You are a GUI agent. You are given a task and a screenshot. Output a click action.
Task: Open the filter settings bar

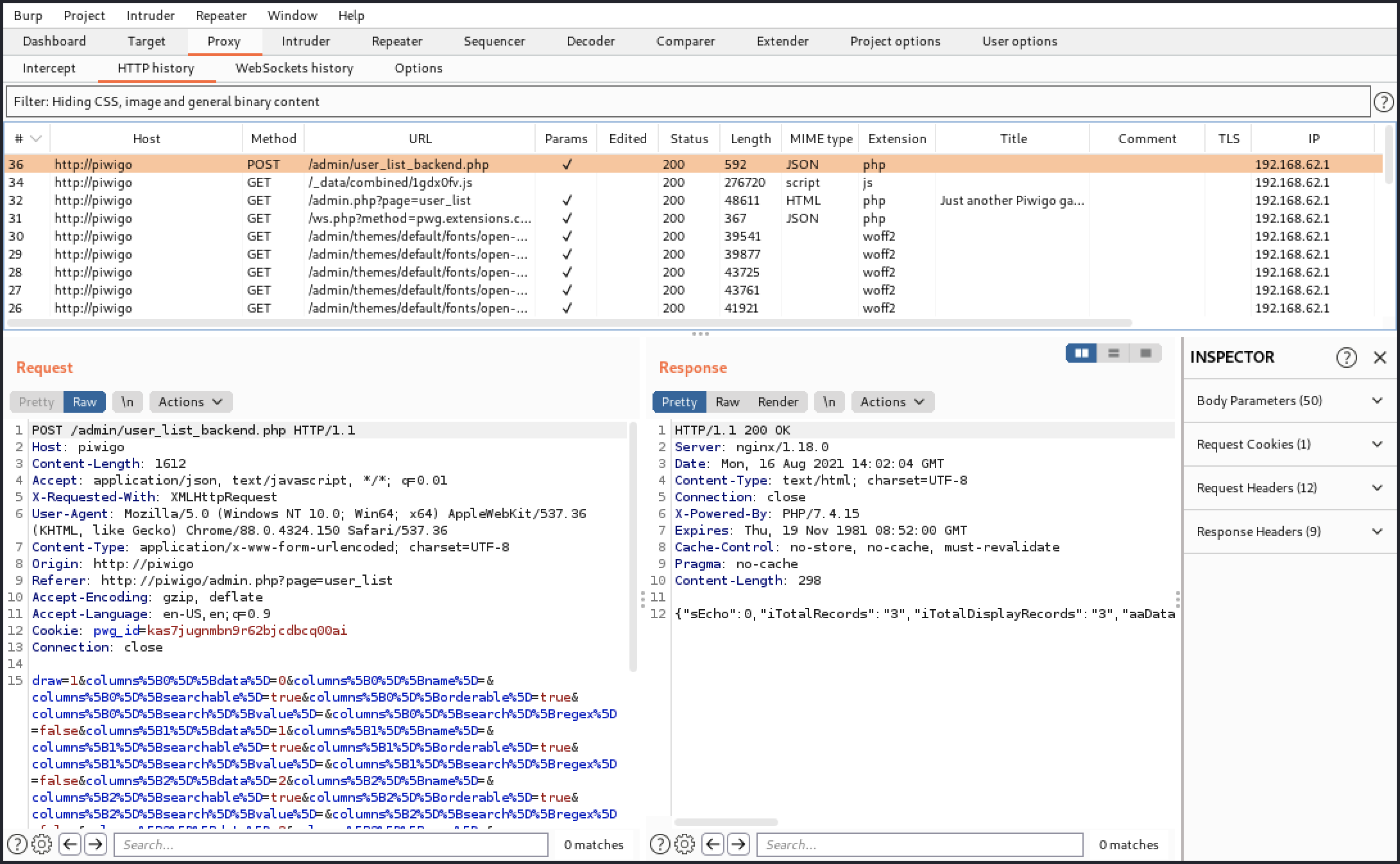pyautogui.click(x=688, y=101)
